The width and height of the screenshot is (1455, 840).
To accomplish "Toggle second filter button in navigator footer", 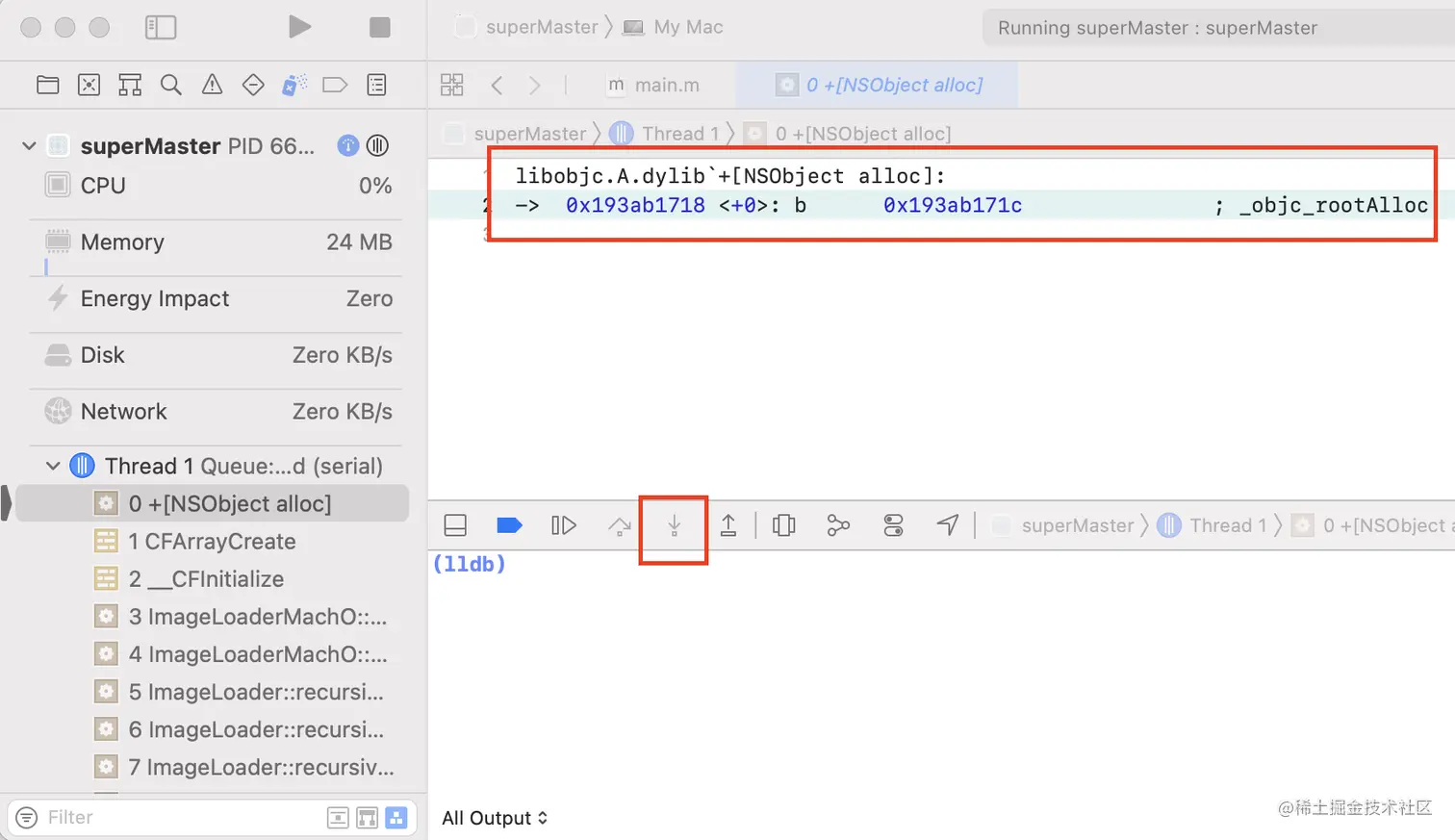I will click(x=367, y=818).
